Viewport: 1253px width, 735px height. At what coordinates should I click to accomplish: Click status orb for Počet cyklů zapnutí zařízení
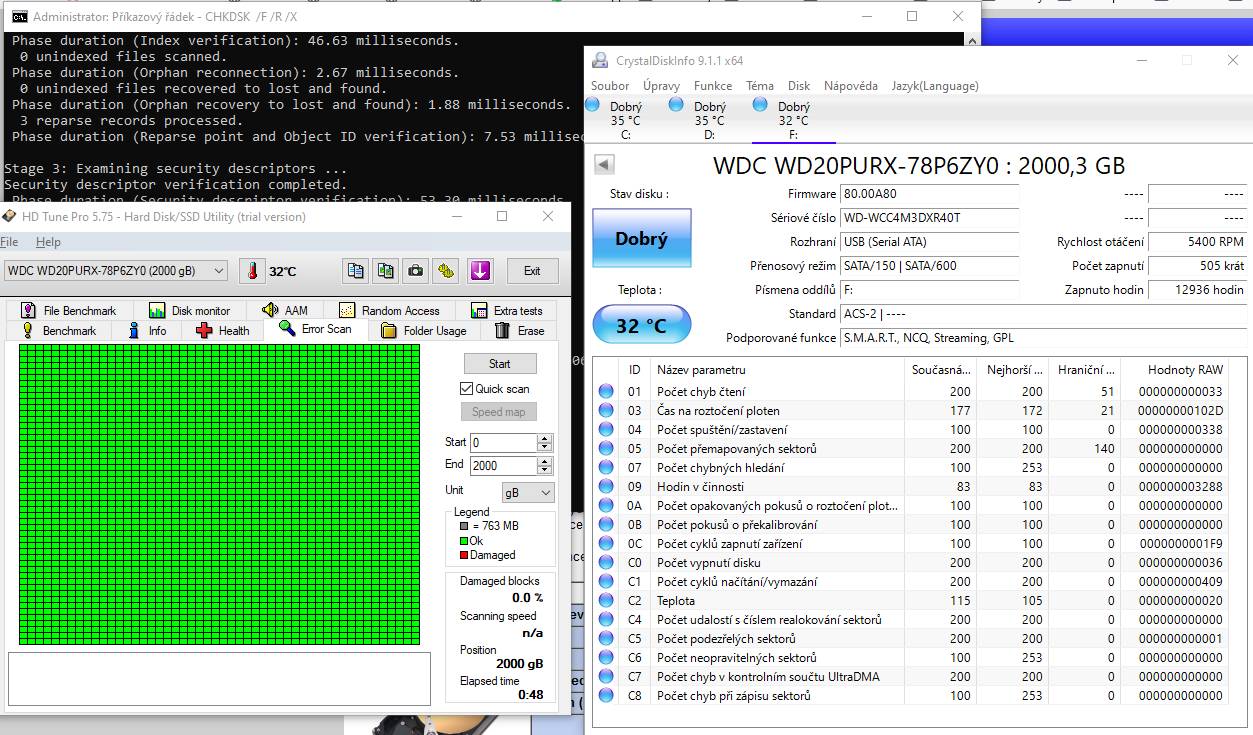pos(606,544)
